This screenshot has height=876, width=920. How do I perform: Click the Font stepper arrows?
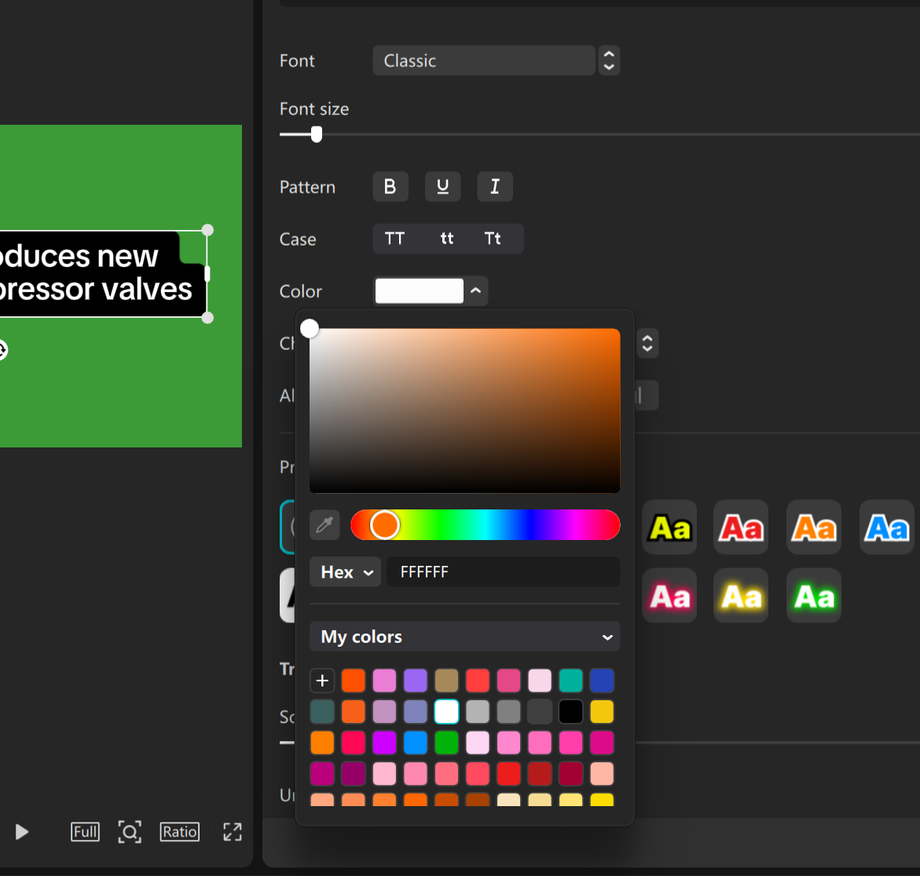tap(609, 60)
